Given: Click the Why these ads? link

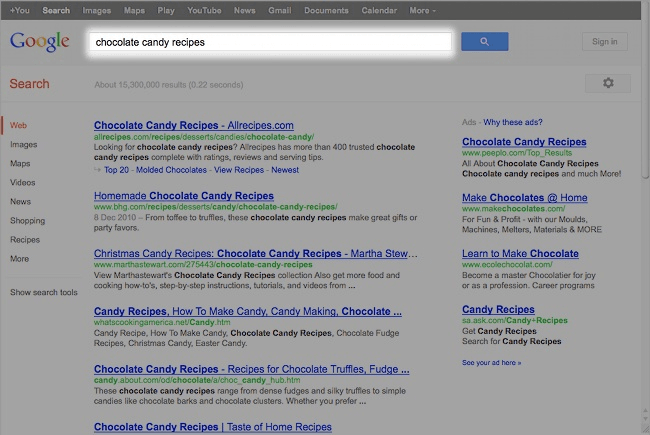Looking at the screenshot, I should click(513, 122).
